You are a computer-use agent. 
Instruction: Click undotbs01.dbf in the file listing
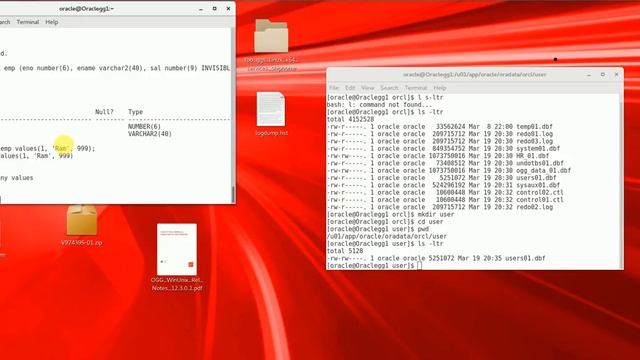click(x=540, y=163)
